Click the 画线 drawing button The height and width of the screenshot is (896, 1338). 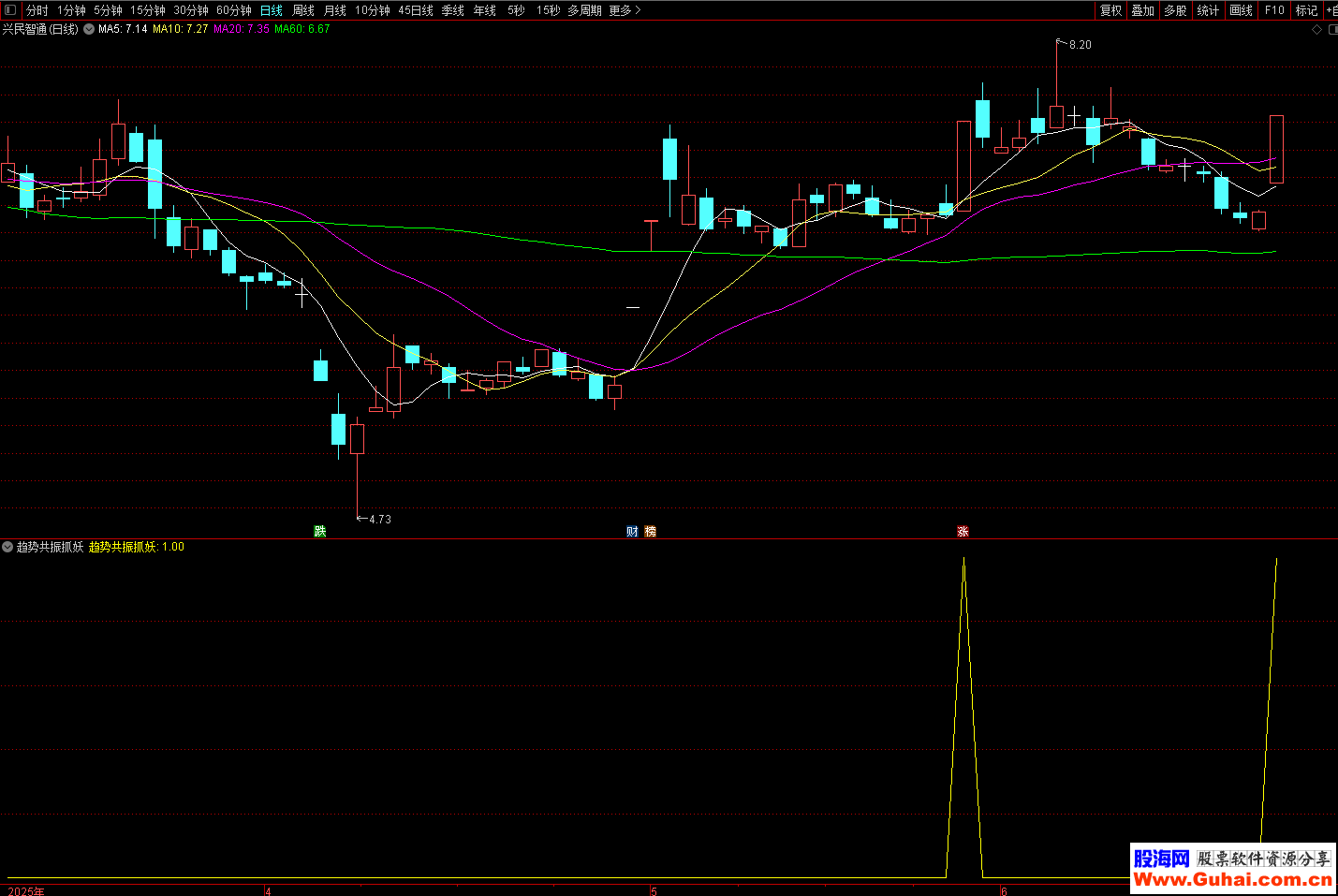(1241, 10)
